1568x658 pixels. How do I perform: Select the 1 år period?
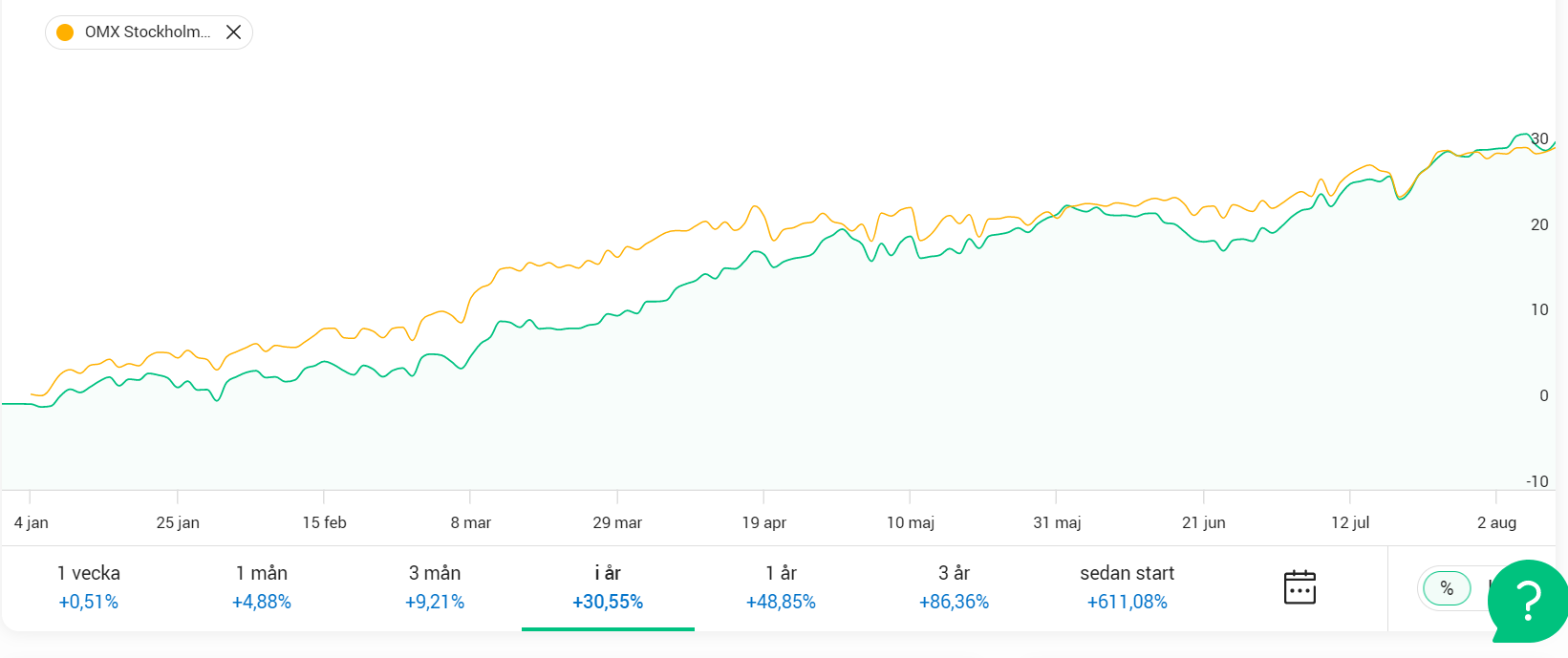pos(781,586)
